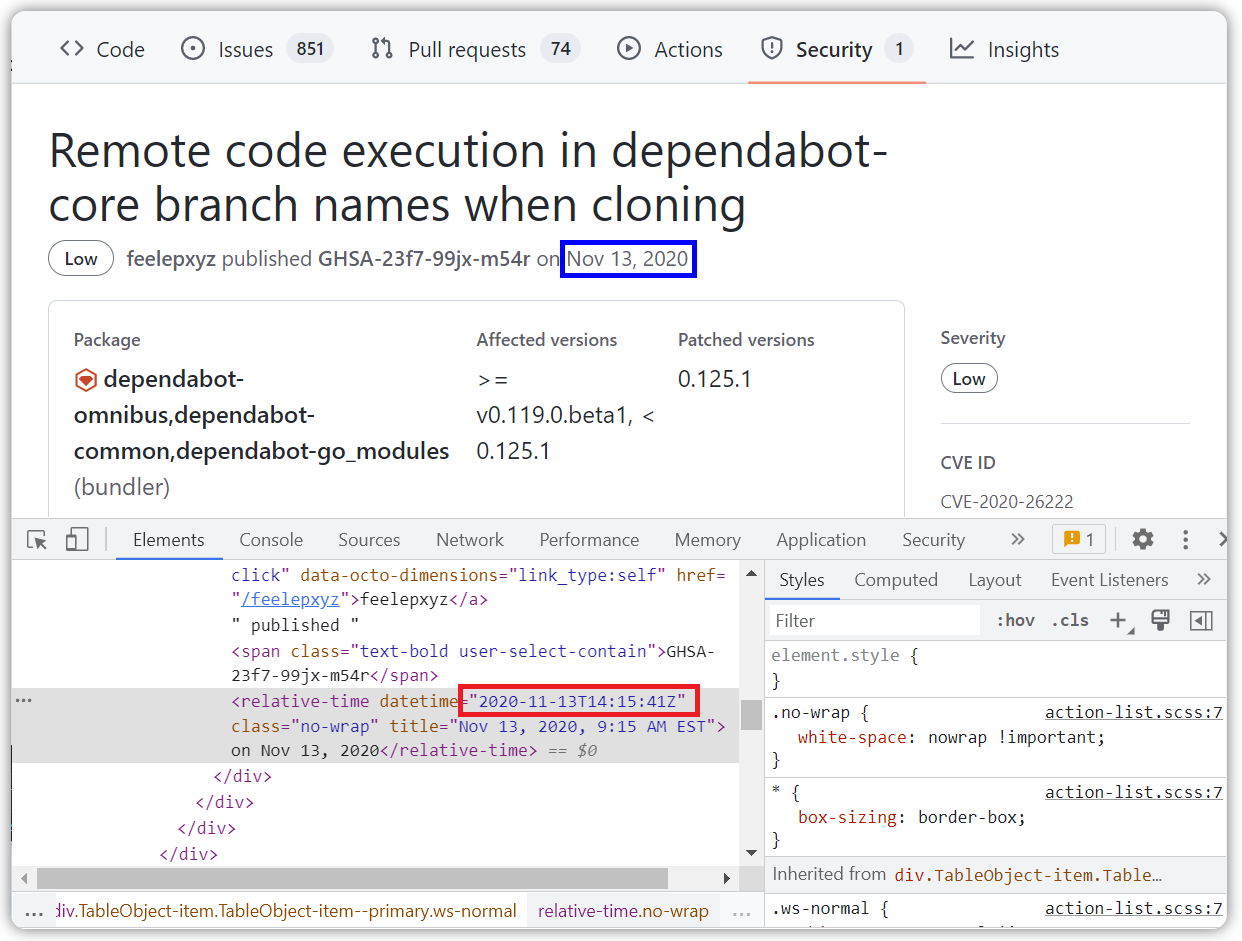The width and height of the screenshot is (1242, 941).
Task: Click the Styles Filter input field
Action: tap(875, 621)
